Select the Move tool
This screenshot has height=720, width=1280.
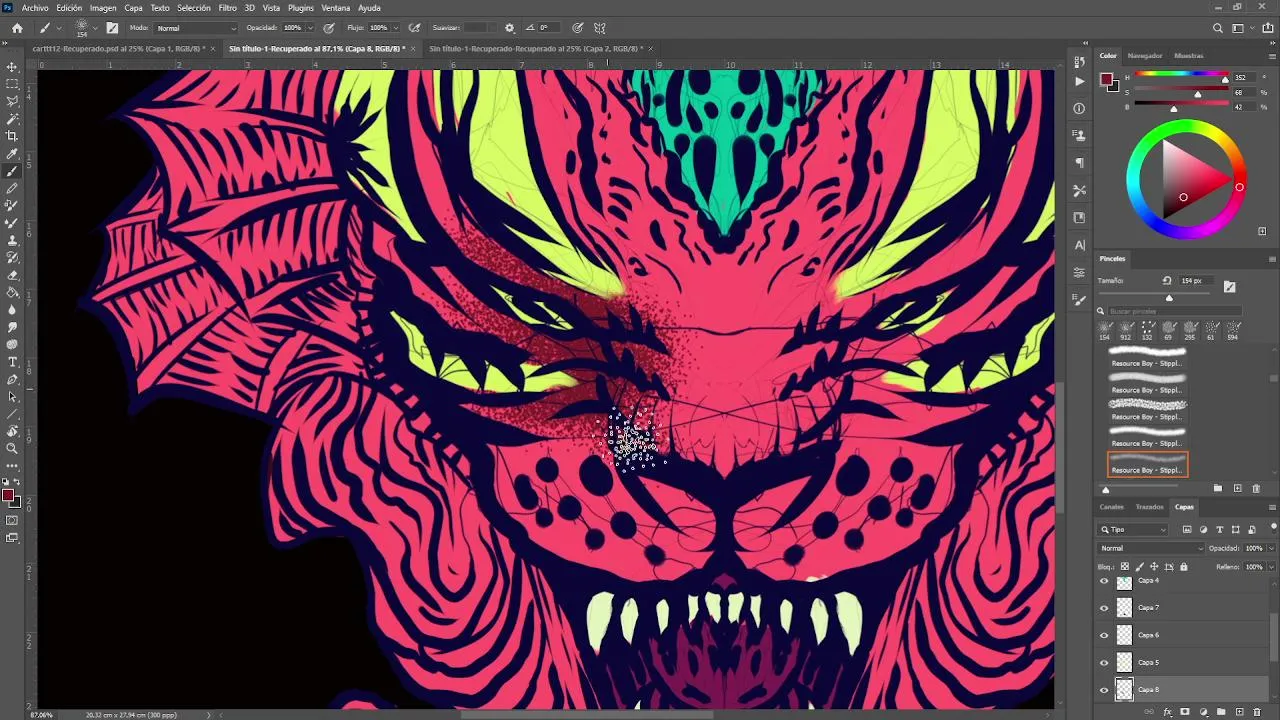click(x=12, y=67)
